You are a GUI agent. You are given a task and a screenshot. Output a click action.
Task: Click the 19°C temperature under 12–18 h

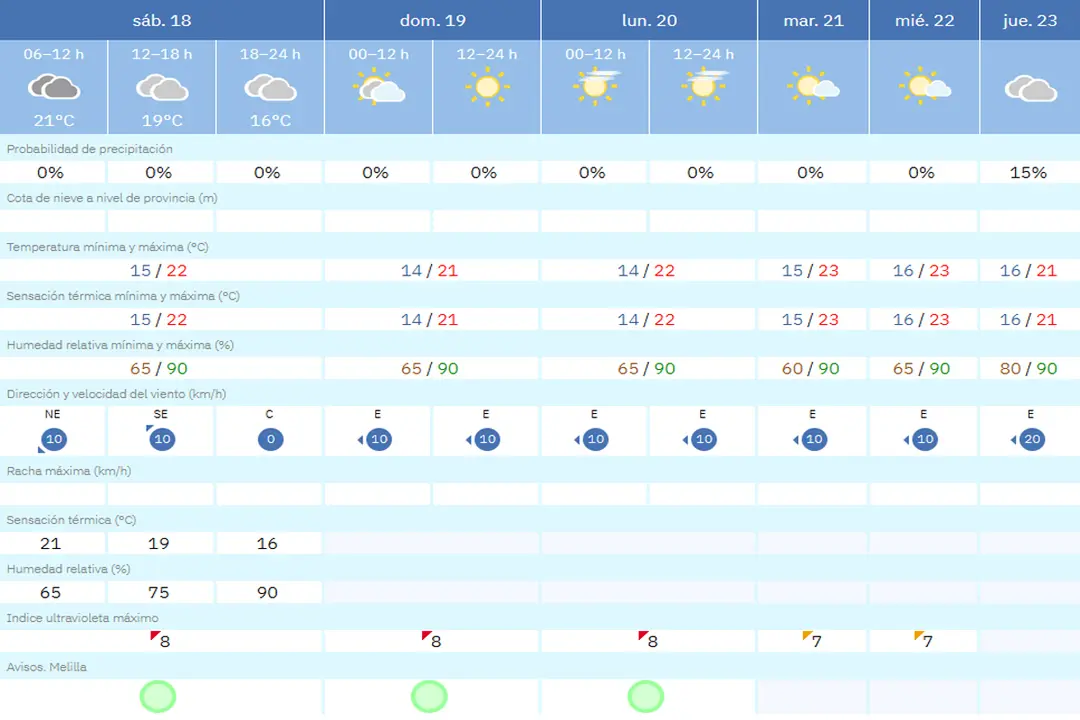(x=162, y=121)
